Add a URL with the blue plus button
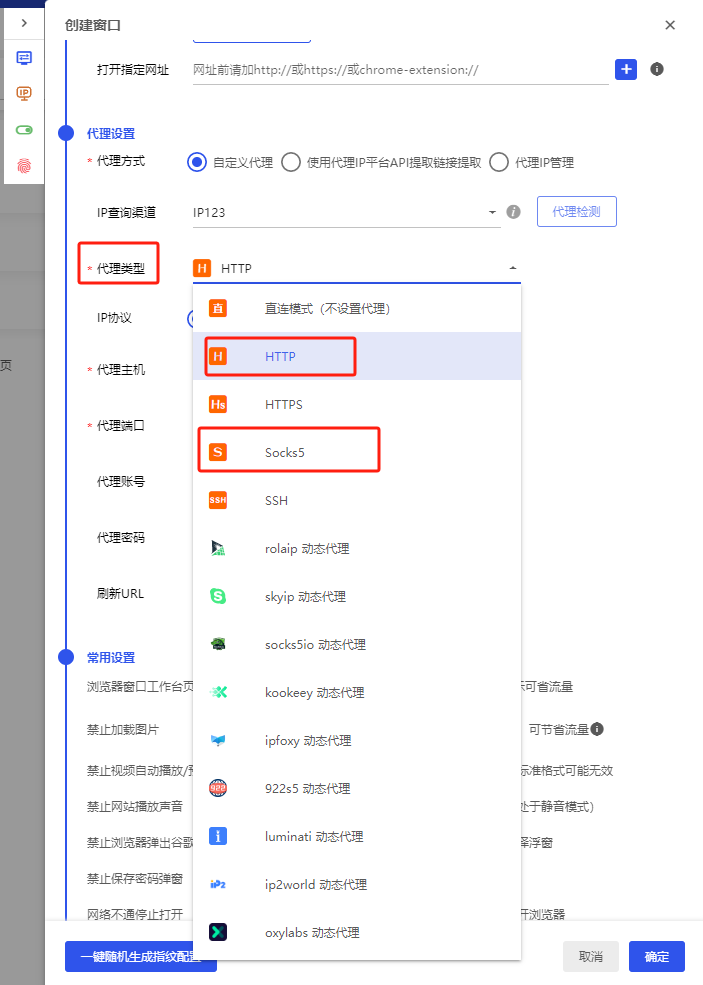The width and height of the screenshot is (703, 985). tap(626, 69)
